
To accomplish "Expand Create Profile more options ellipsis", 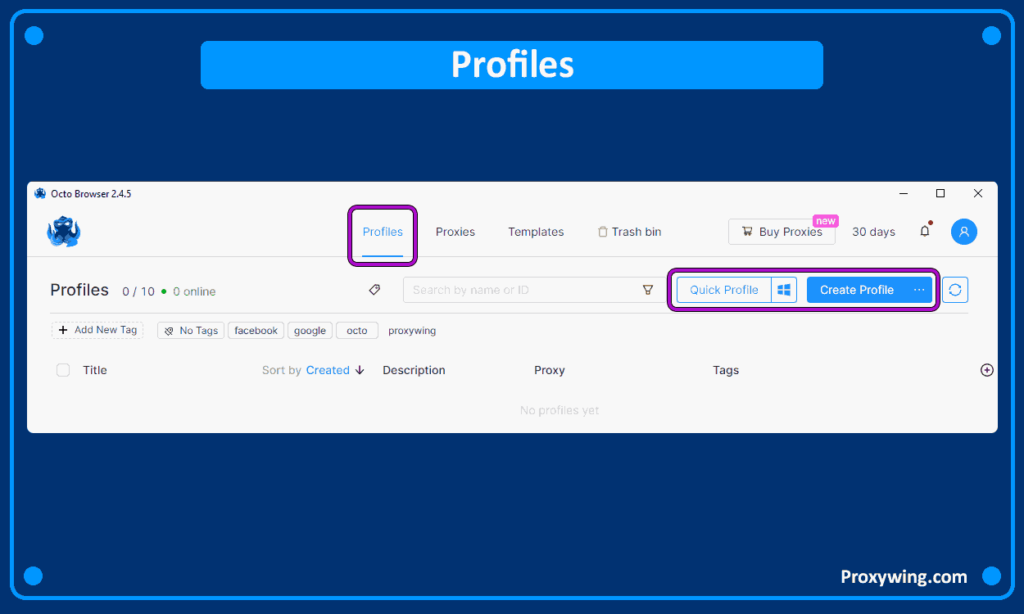I will coord(918,290).
